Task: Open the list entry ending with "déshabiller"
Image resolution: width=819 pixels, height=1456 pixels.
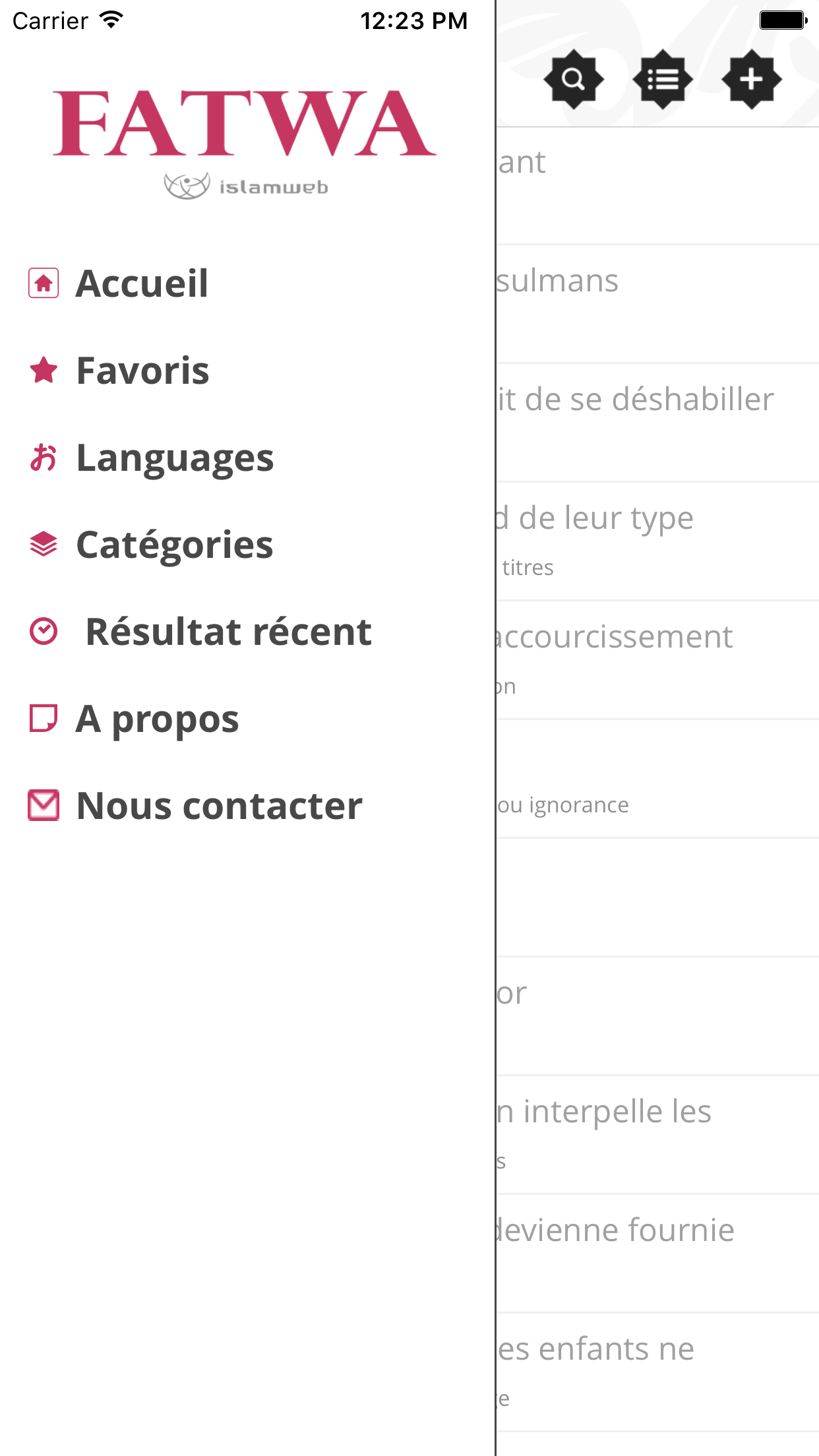Action: tap(657, 423)
